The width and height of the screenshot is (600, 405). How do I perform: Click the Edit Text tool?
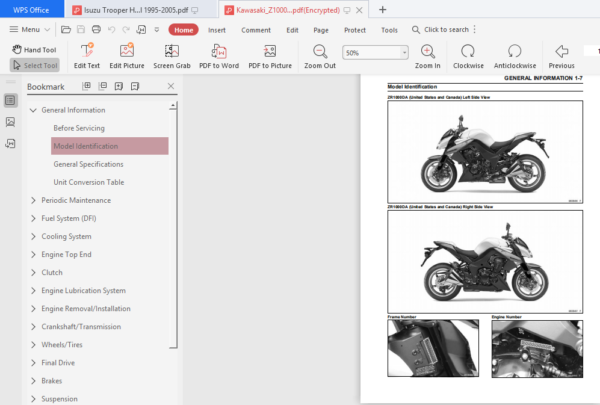[x=87, y=56]
